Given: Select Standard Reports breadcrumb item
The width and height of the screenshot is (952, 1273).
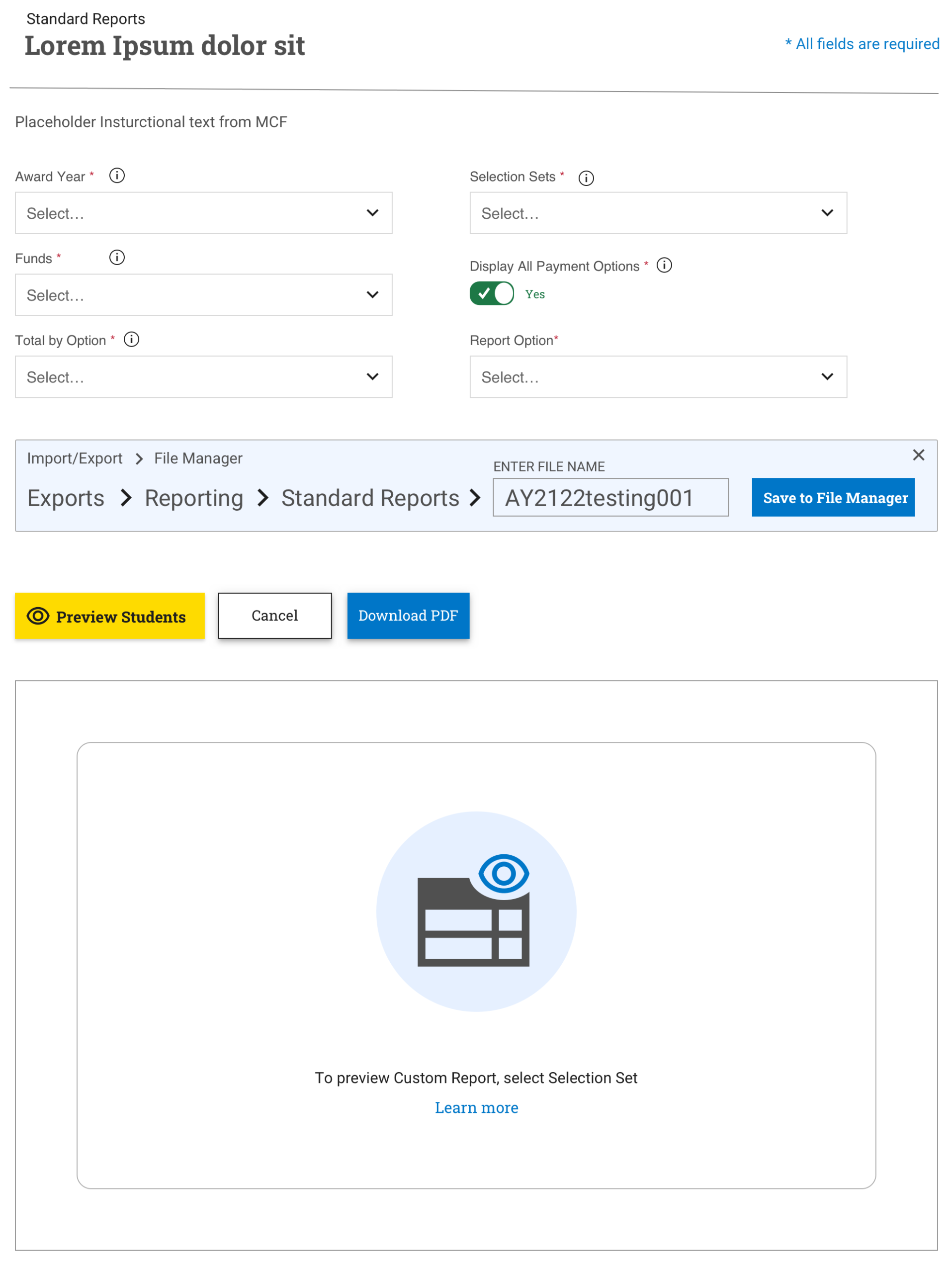Looking at the screenshot, I should 370,498.
